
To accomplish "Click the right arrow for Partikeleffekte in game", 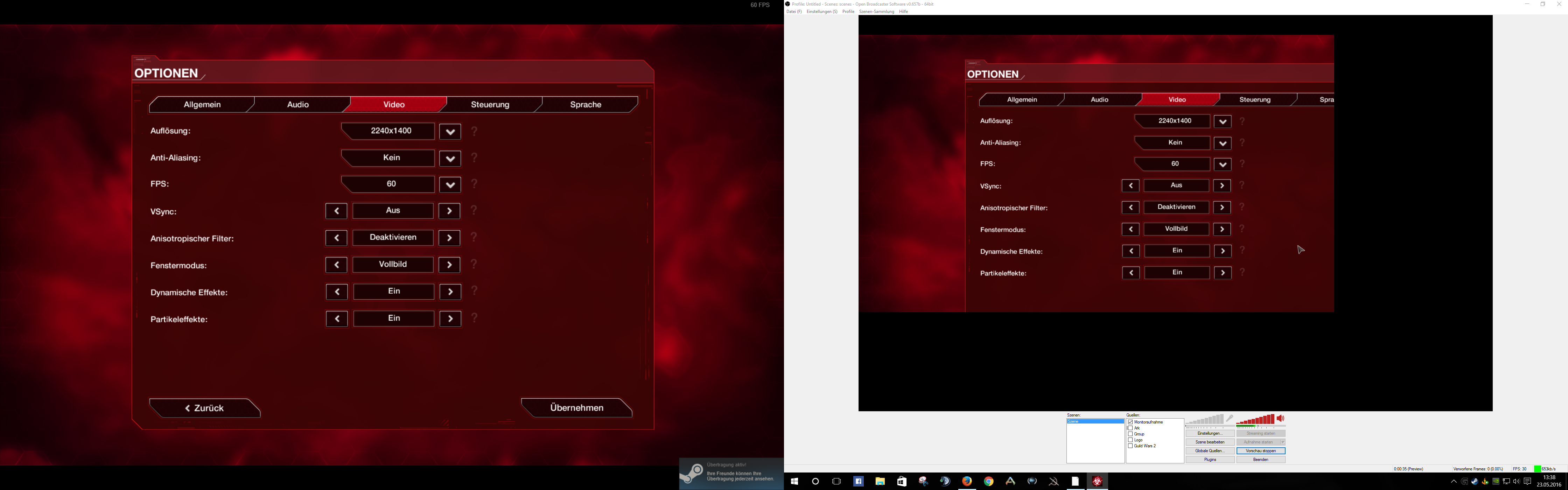I will [450, 319].
